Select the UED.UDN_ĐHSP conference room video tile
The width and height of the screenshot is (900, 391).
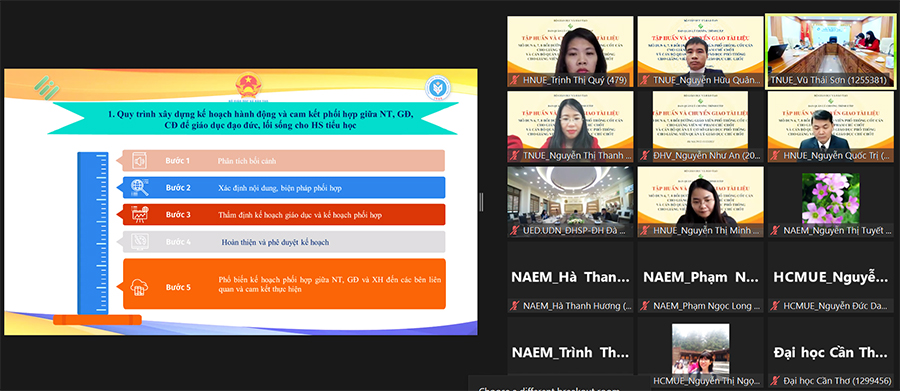click(571, 202)
